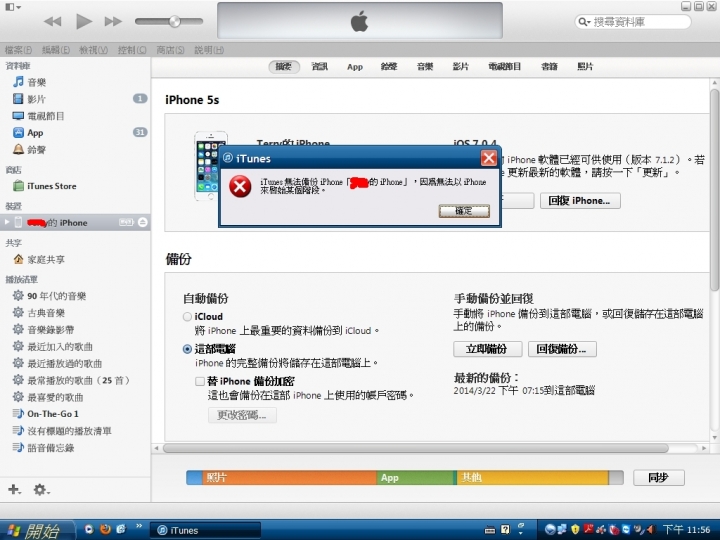Open the 編輯(E) menu
This screenshot has width=720, height=540.
tap(56, 50)
